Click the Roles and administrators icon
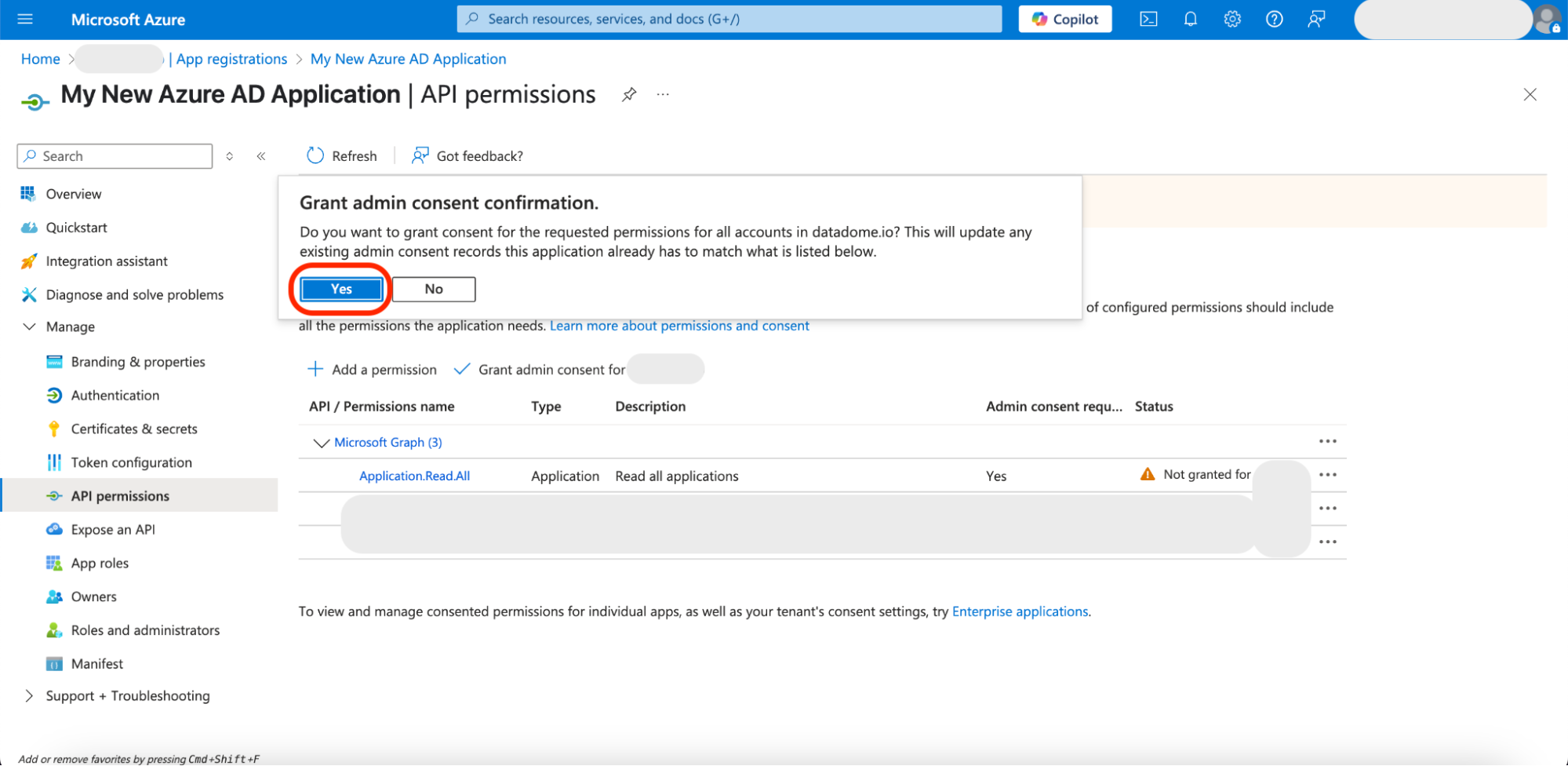 [x=54, y=630]
